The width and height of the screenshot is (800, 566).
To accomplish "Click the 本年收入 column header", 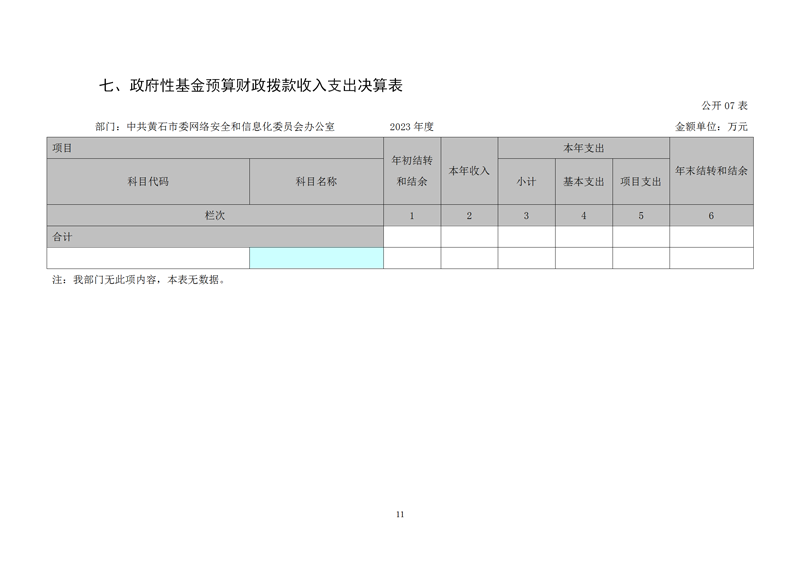I will (469, 171).
